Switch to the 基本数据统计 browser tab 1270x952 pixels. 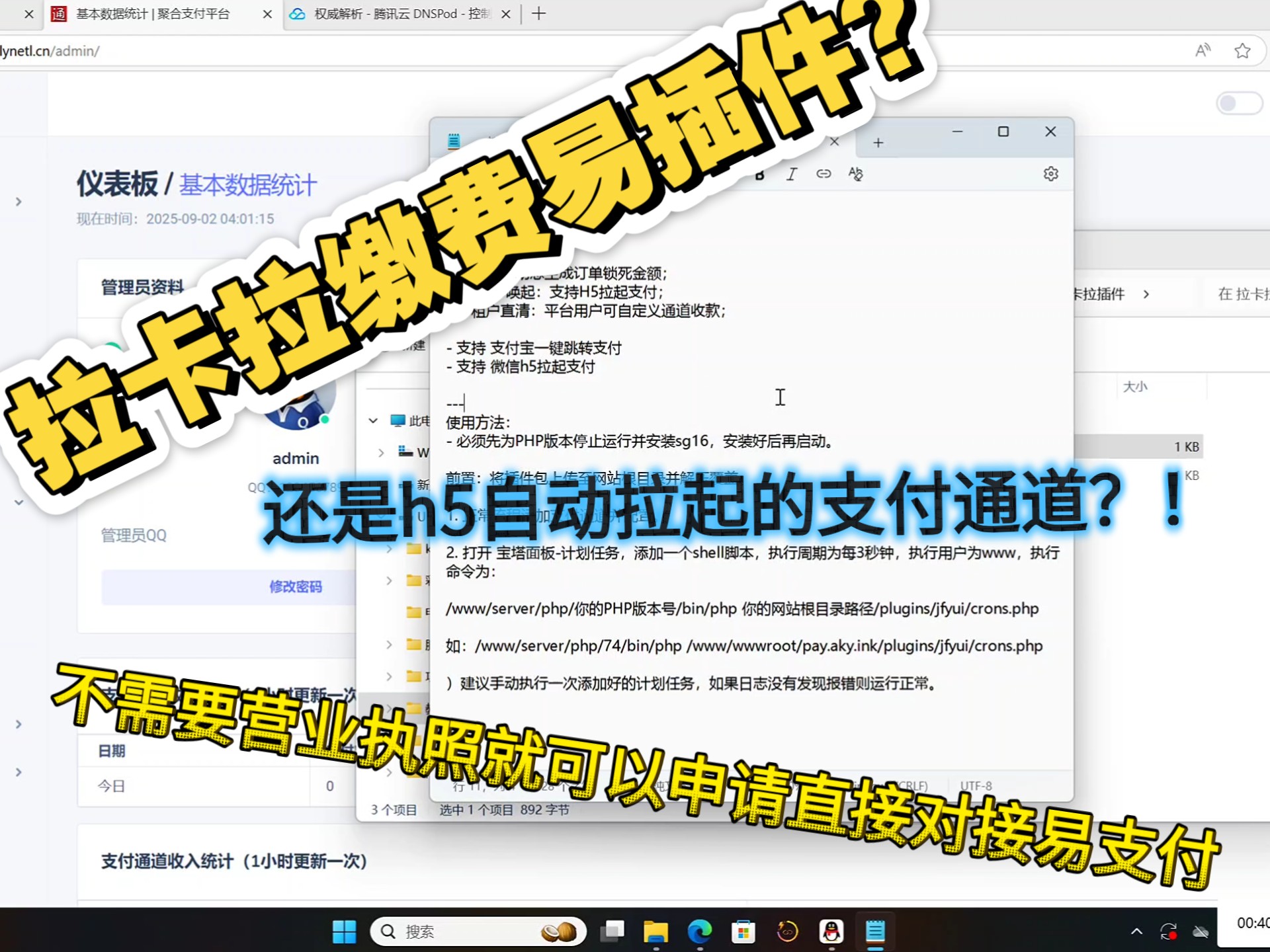tap(152, 14)
